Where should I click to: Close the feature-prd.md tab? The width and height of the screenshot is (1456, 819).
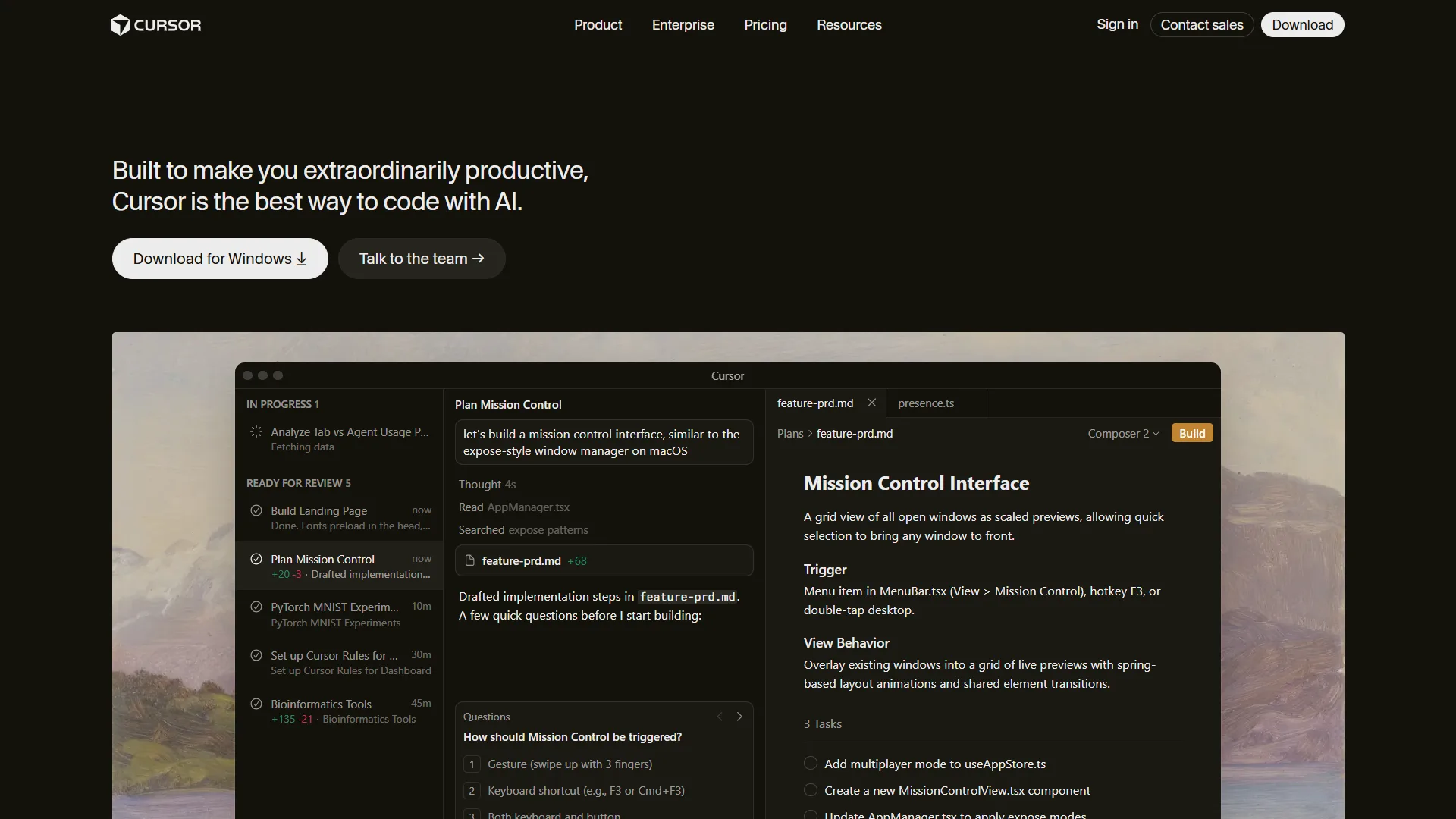coord(871,403)
